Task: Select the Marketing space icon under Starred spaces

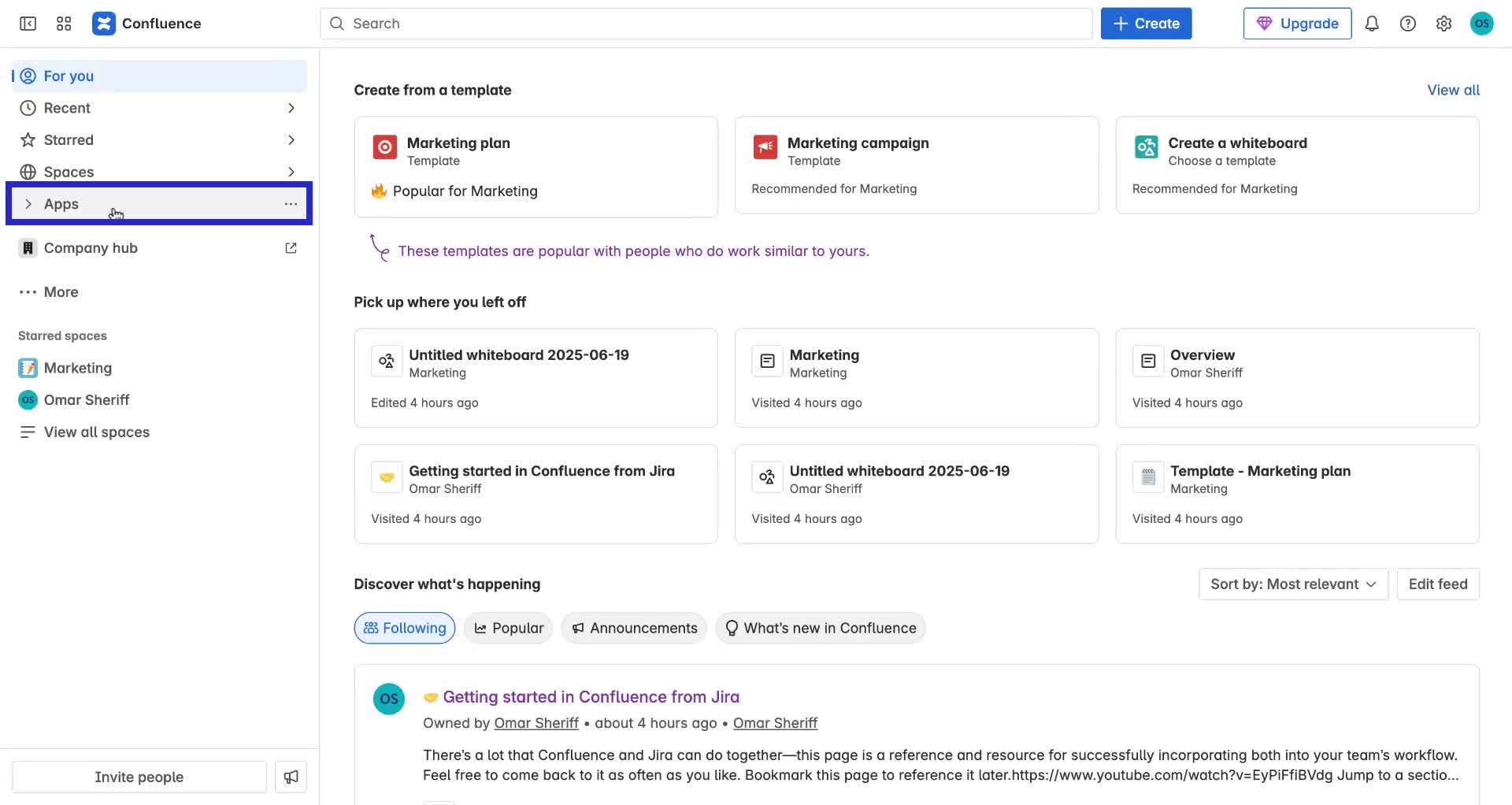Action: click(x=27, y=368)
